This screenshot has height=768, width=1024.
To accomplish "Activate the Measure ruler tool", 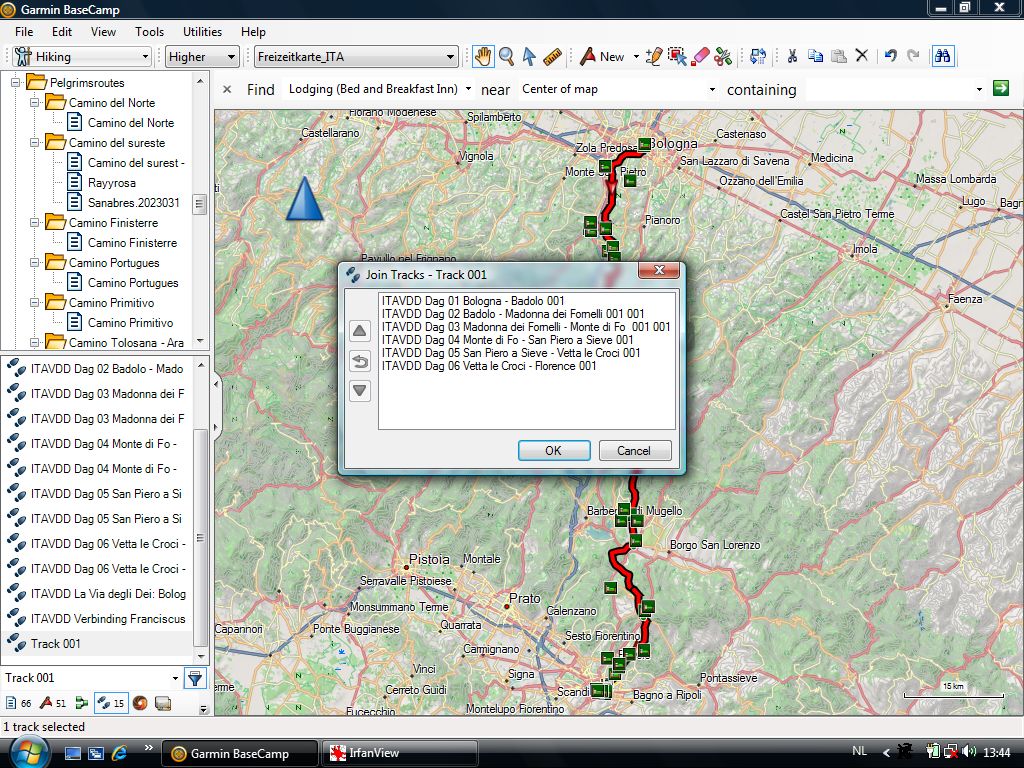I will click(x=552, y=57).
